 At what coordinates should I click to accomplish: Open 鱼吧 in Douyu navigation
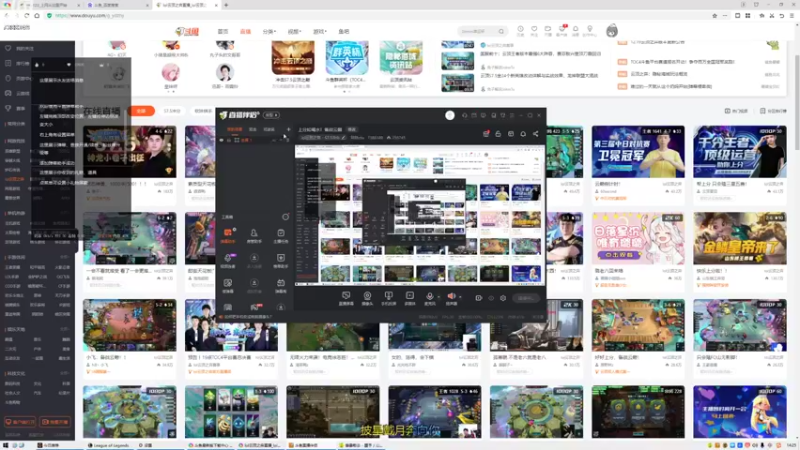pos(344,32)
